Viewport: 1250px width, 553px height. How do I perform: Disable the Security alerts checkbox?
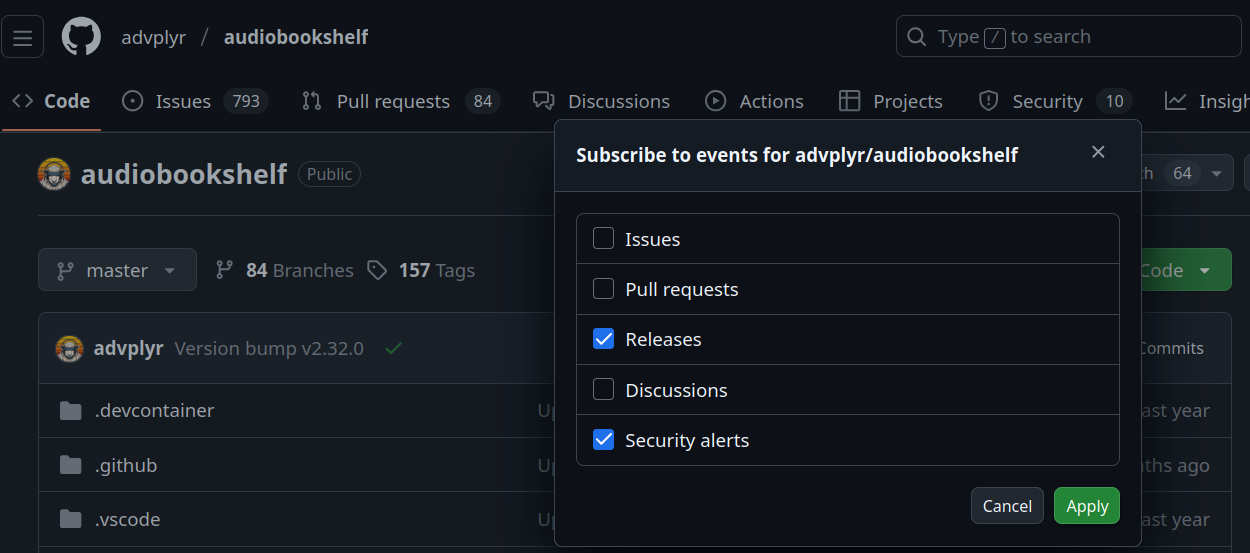603,440
